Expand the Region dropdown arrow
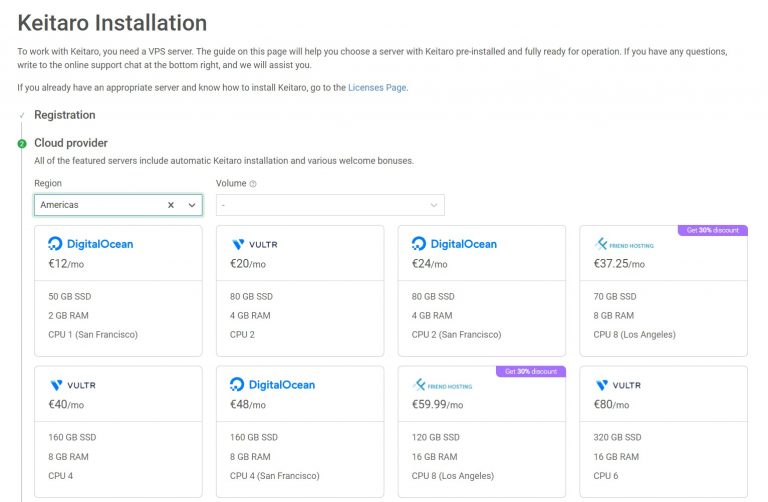Image resolution: width=768 pixels, height=502 pixels. (192, 205)
